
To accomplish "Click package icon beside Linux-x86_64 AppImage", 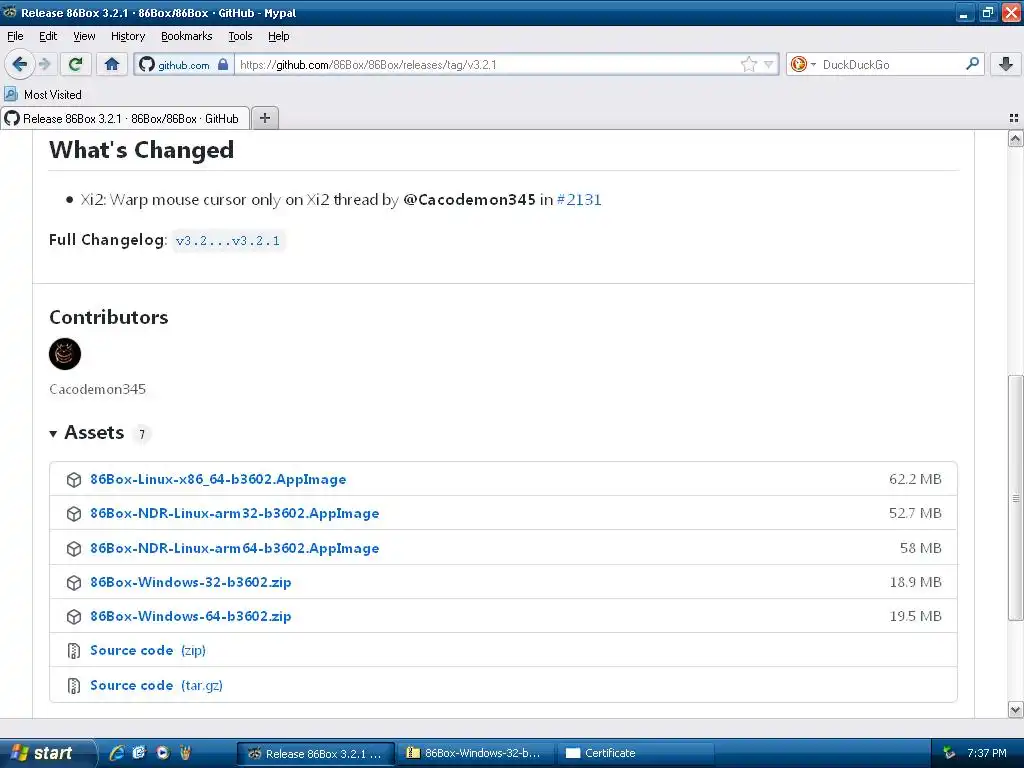I will click(74, 479).
